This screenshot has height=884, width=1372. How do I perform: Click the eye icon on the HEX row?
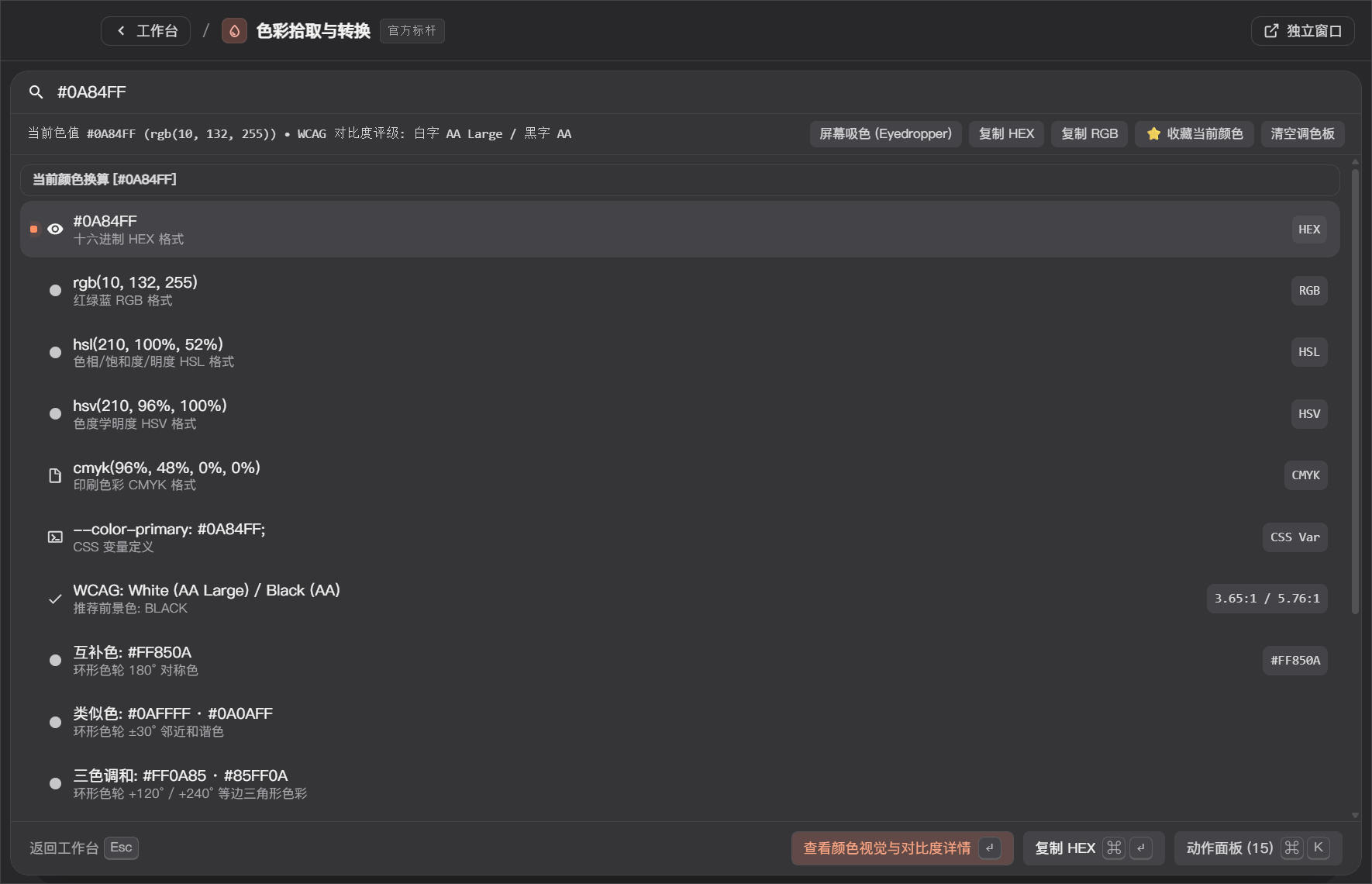(55, 230)
